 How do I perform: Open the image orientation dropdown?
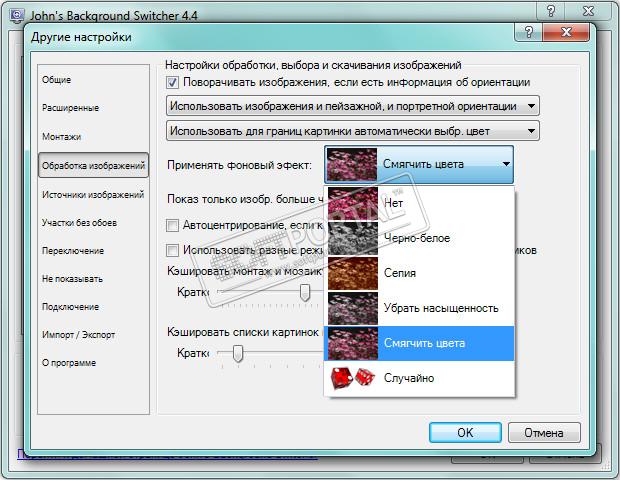pyautogui.click(x=353, y=106)
